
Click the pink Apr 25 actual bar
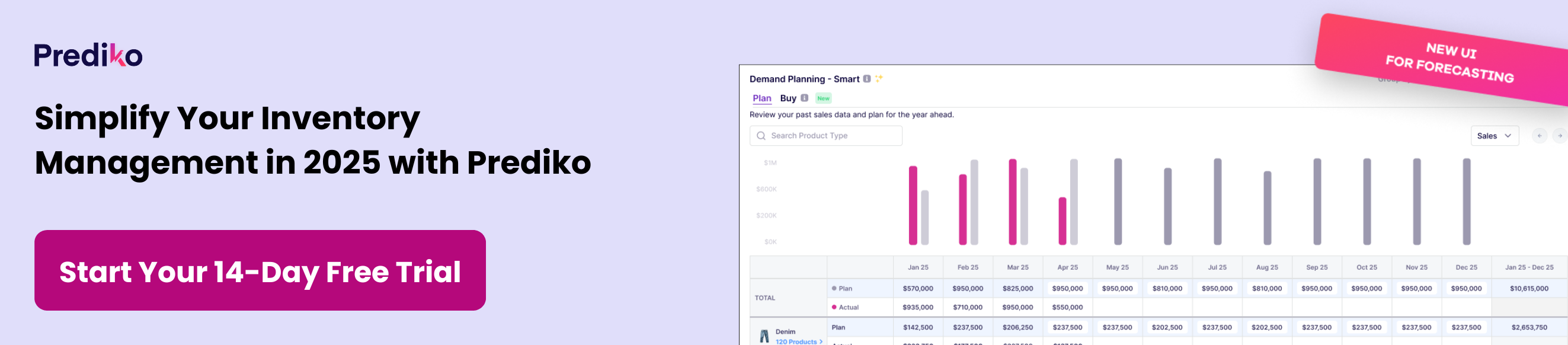[x=1062, y=221]
